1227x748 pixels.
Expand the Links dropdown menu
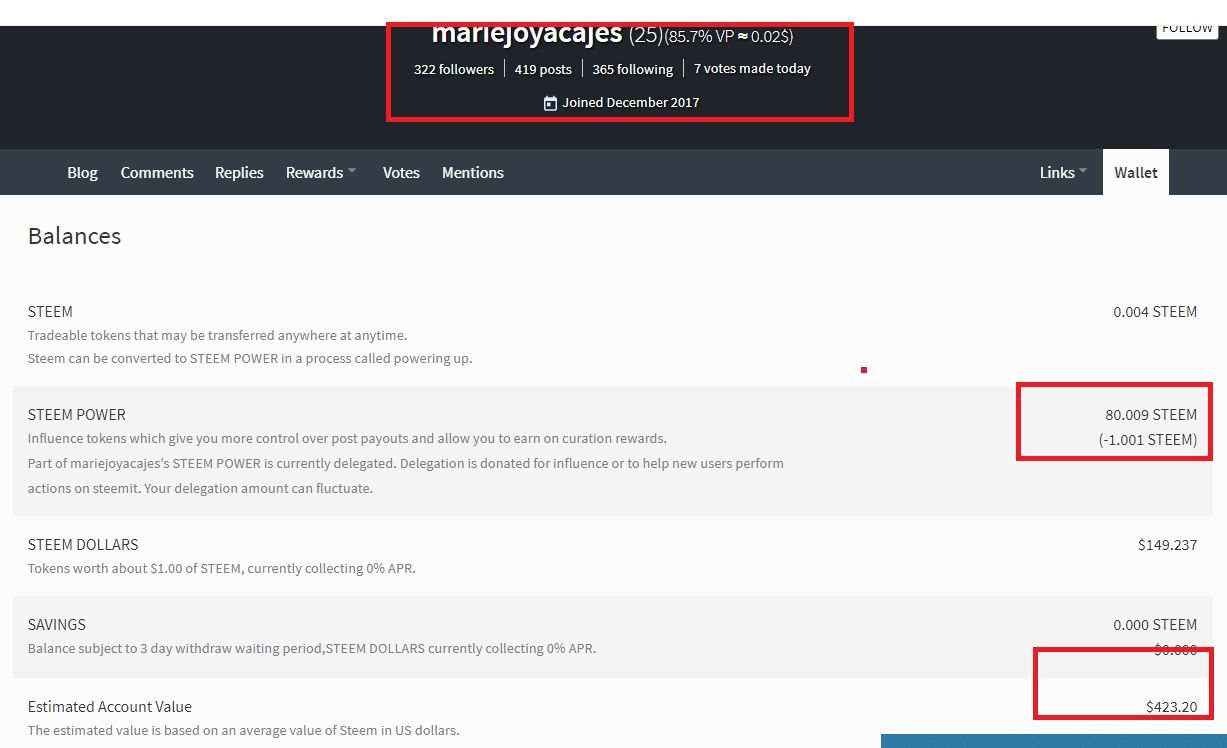pos(1063,173)
